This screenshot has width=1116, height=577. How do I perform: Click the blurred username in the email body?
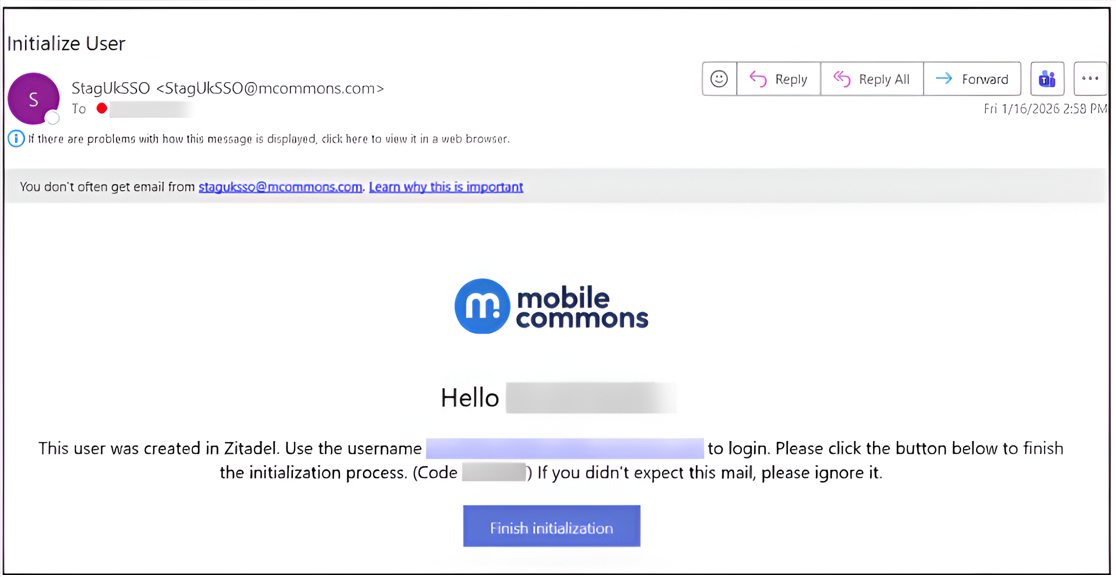565,448
